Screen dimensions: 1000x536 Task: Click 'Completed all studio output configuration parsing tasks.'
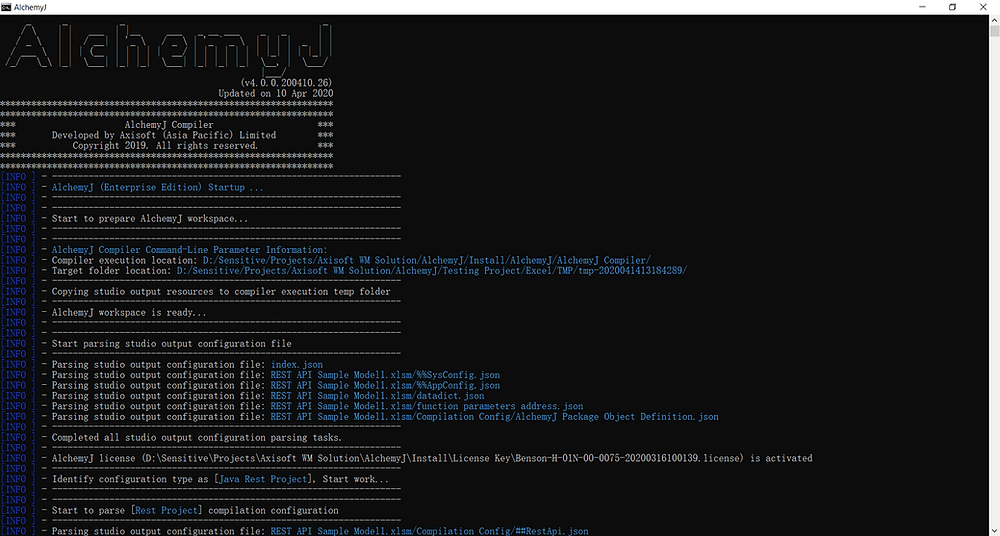[196, 438]
